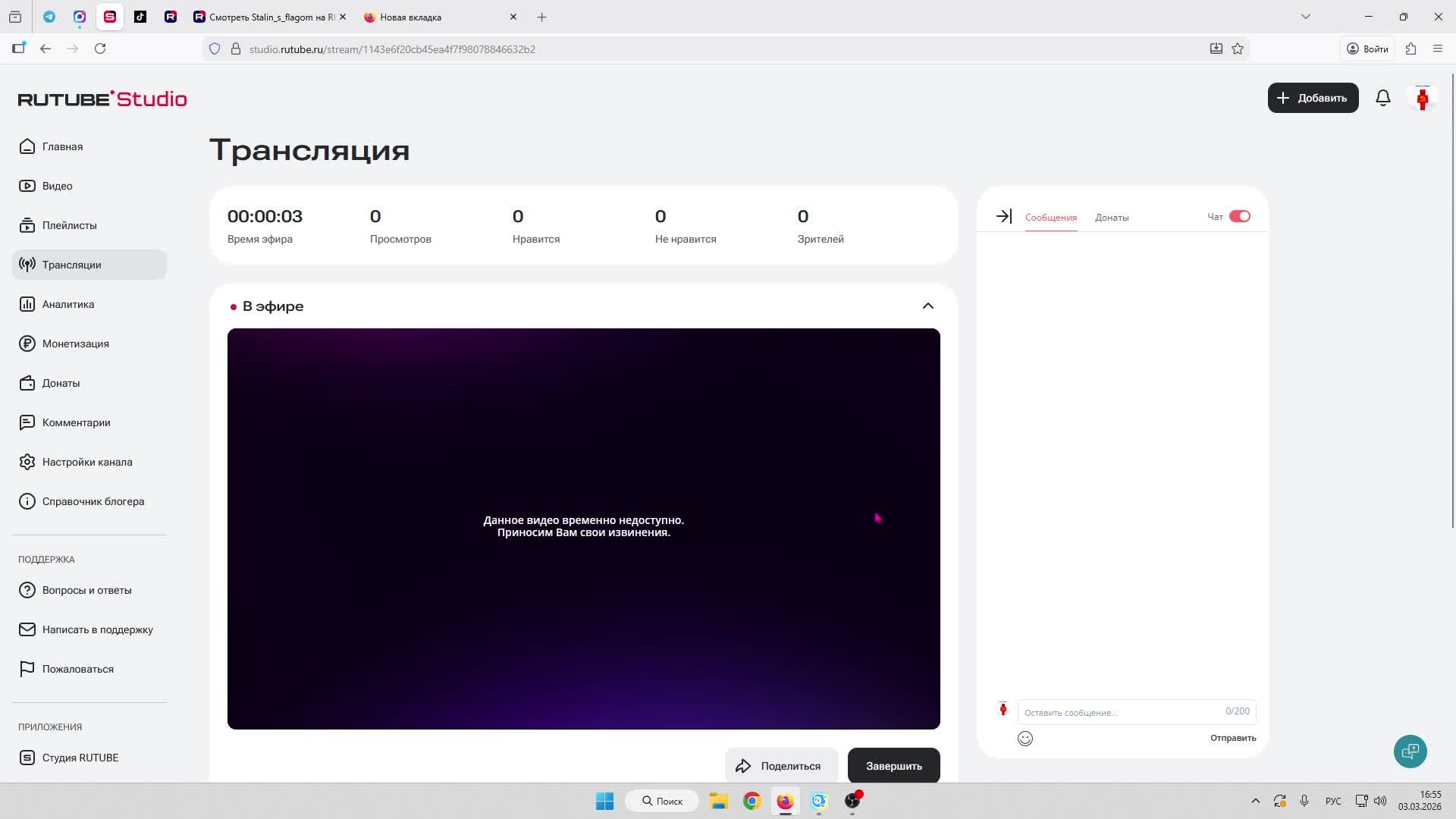
Task: Open the browser tab list dropdown
Action: [x=1305, y=17]
